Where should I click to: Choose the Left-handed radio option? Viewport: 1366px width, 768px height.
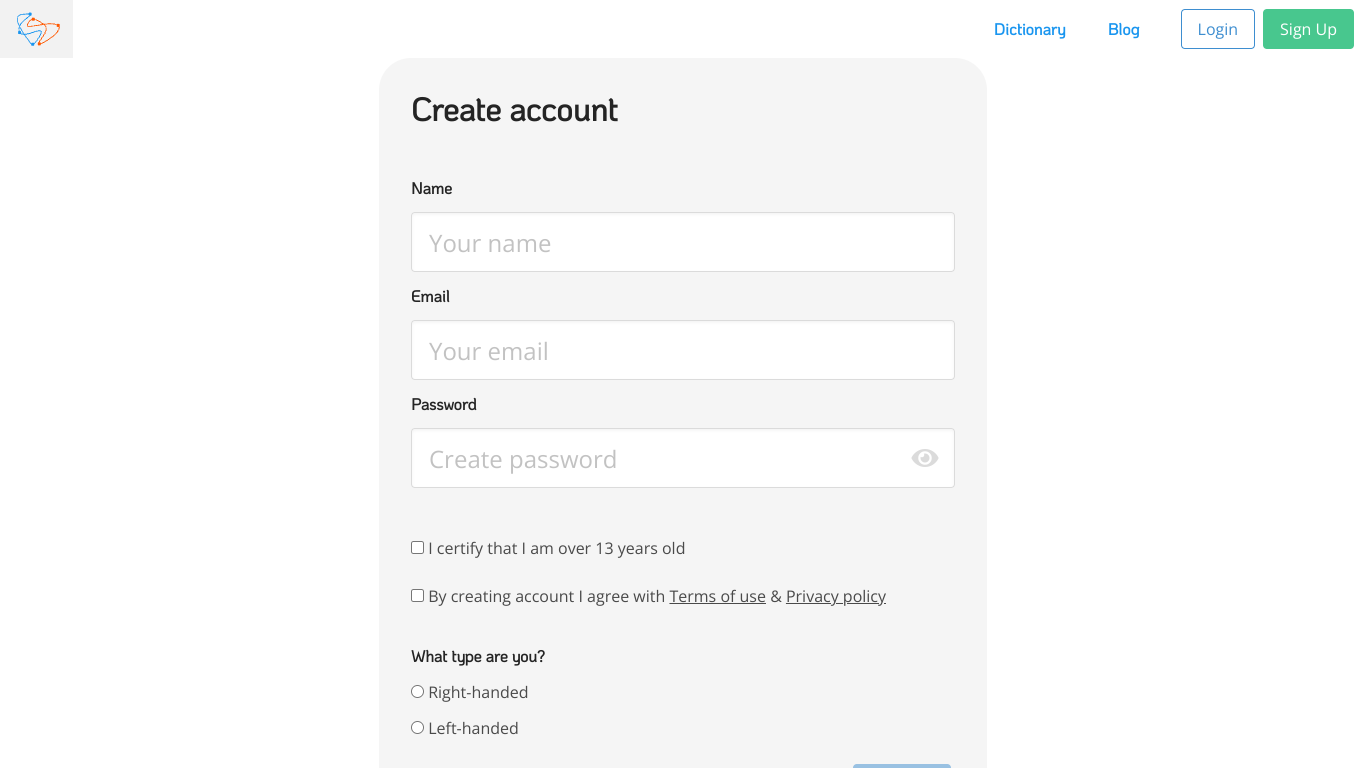[418, 727]
